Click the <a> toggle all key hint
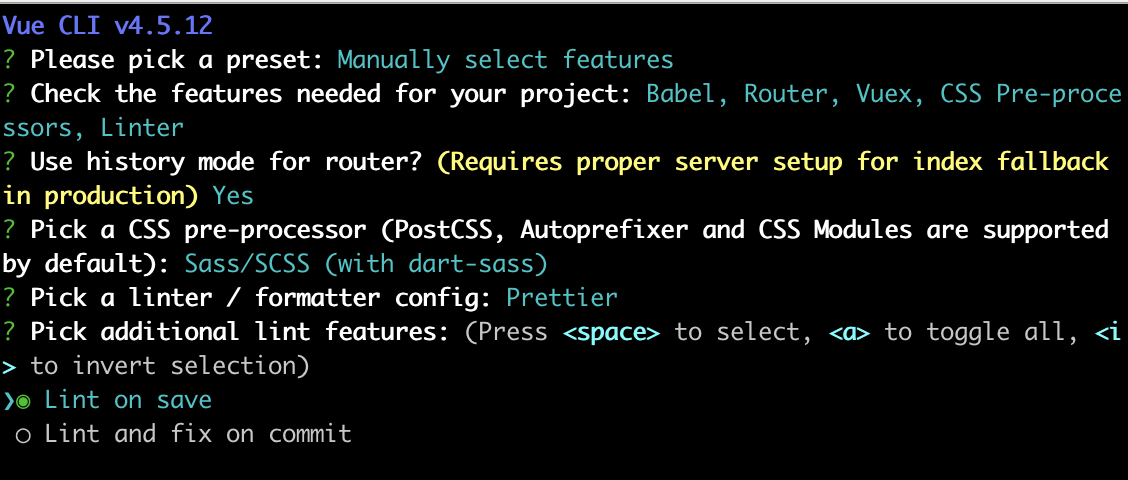This screenshot has width=1128, height=480. [849, 332]
